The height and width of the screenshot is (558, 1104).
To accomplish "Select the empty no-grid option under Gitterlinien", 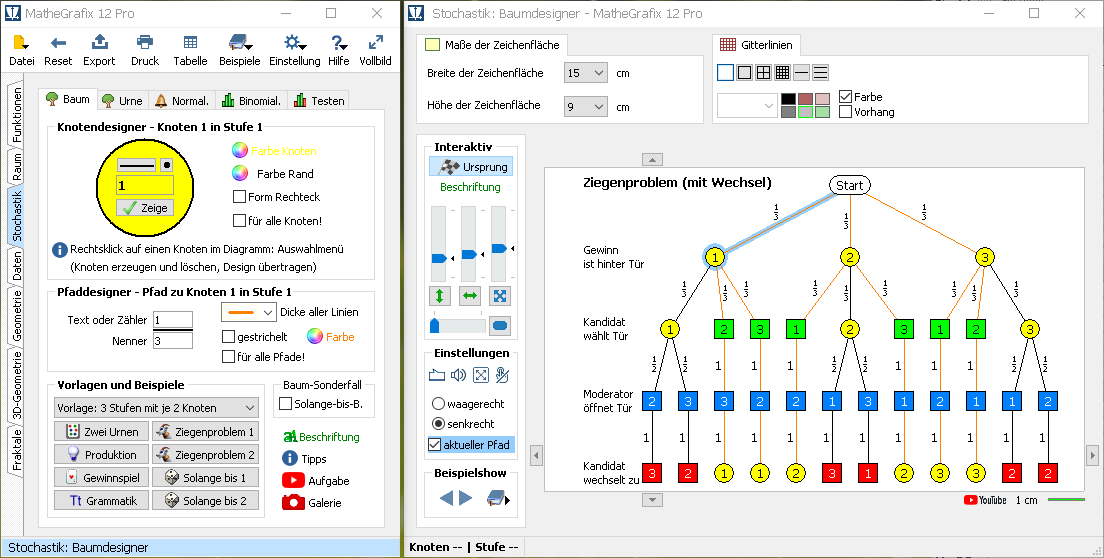I will pos(725,72).
